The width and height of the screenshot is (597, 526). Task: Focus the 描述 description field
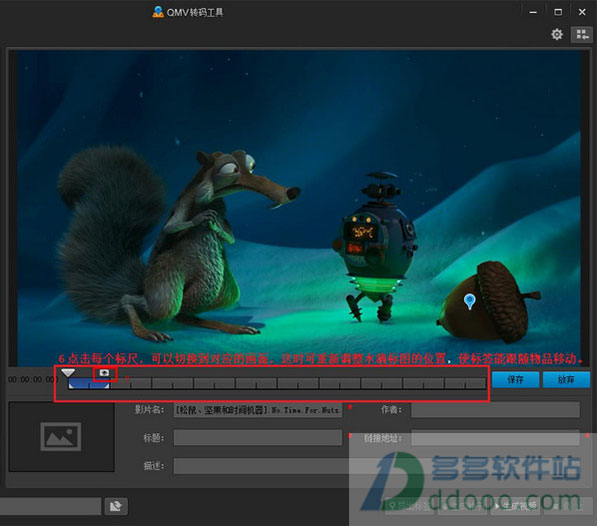point(377,466)
